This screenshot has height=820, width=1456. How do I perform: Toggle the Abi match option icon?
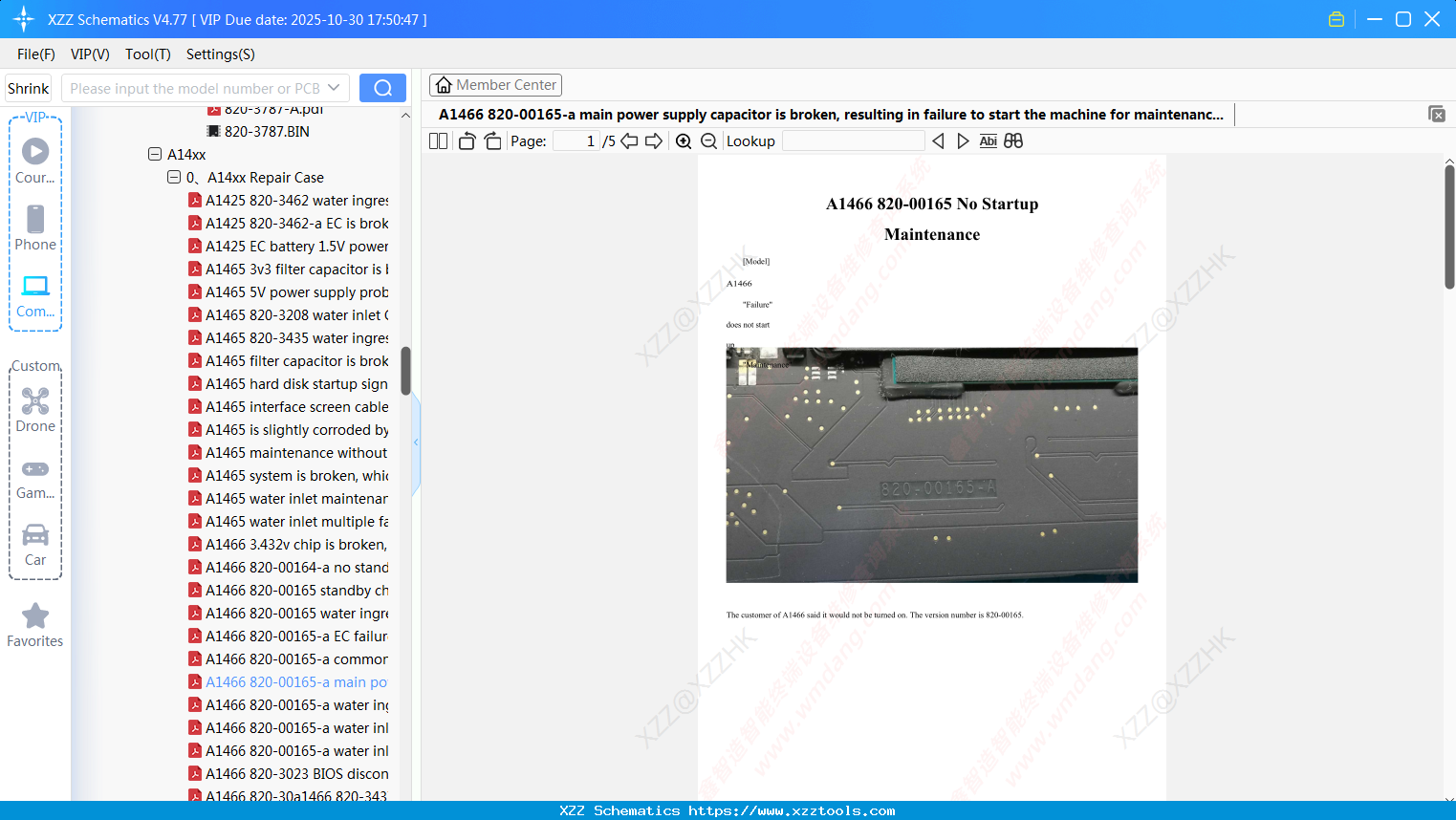(989, 141)
